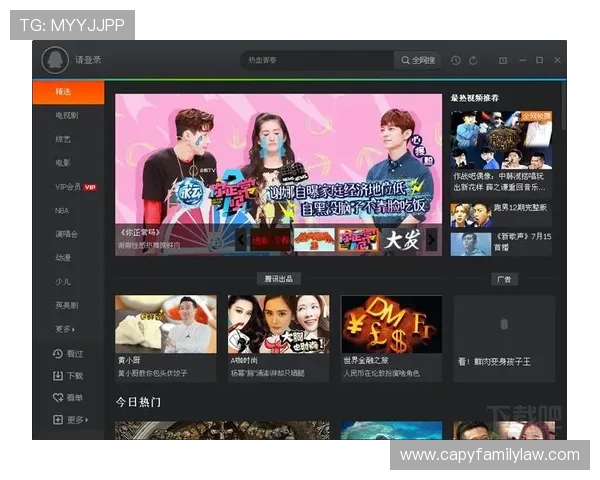Open the VIP会员 section
Image resolution: width=600 pixels, height=480 pixels.
[68, 187]
